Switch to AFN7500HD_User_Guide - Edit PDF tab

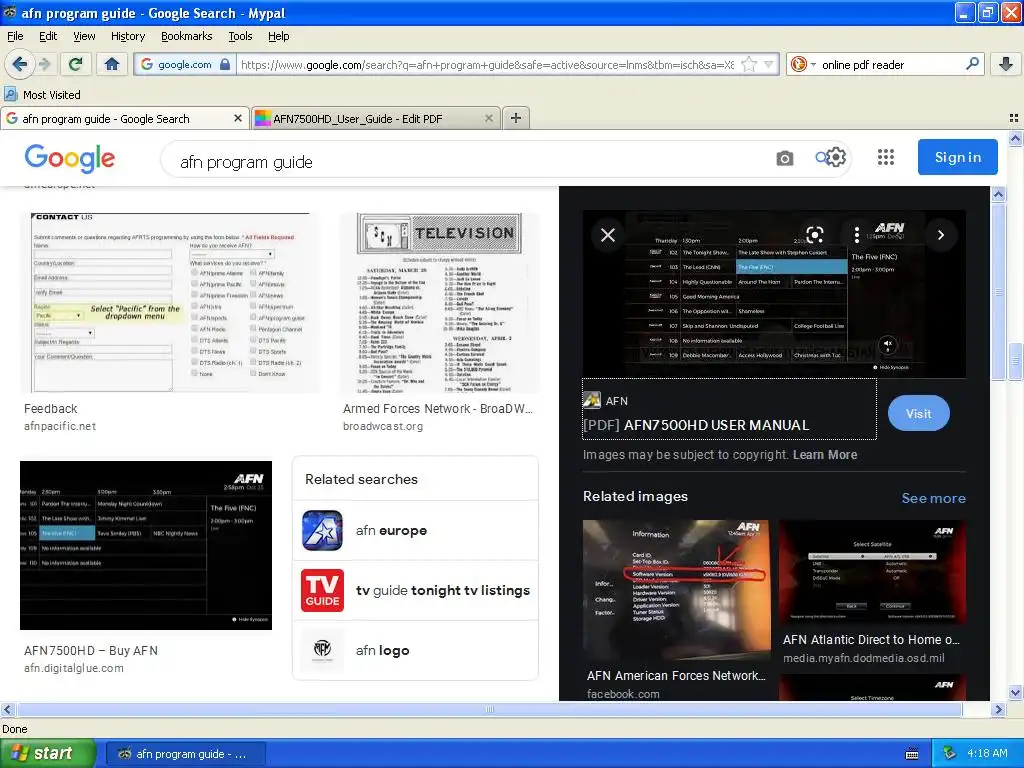click(376, 118)
